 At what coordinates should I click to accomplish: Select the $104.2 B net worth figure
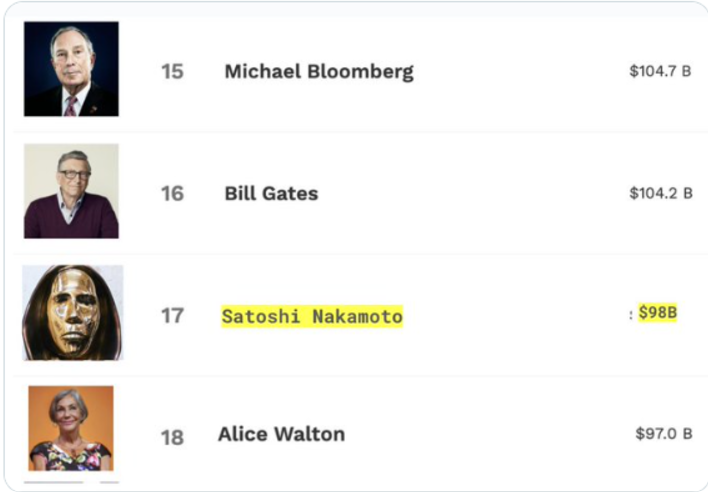tap(660, 193)
